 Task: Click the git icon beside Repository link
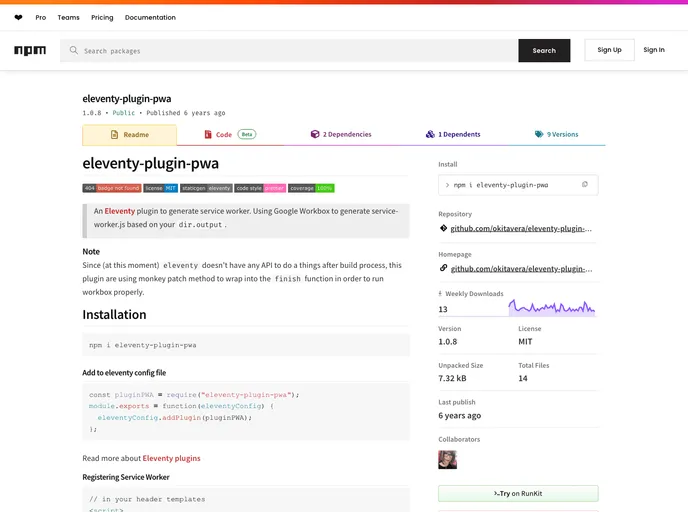443,228
